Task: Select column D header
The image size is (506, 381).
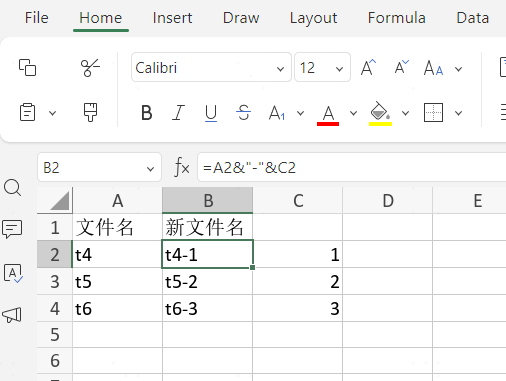Action: point(388,200)
